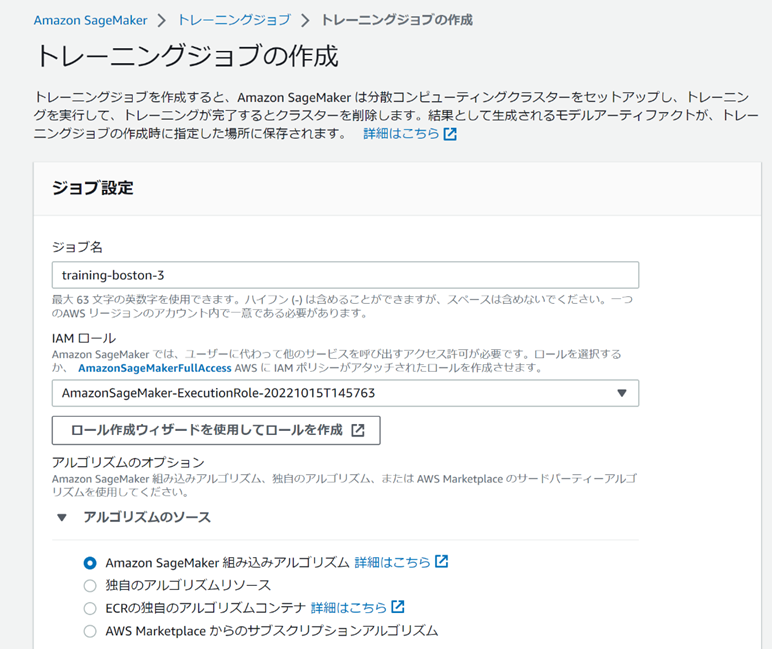Image resolution: width=772 pixels, height=649 pixels.
Task: Open the Amazon SageMaker breadcrumb link
Action: click(90, 20)
